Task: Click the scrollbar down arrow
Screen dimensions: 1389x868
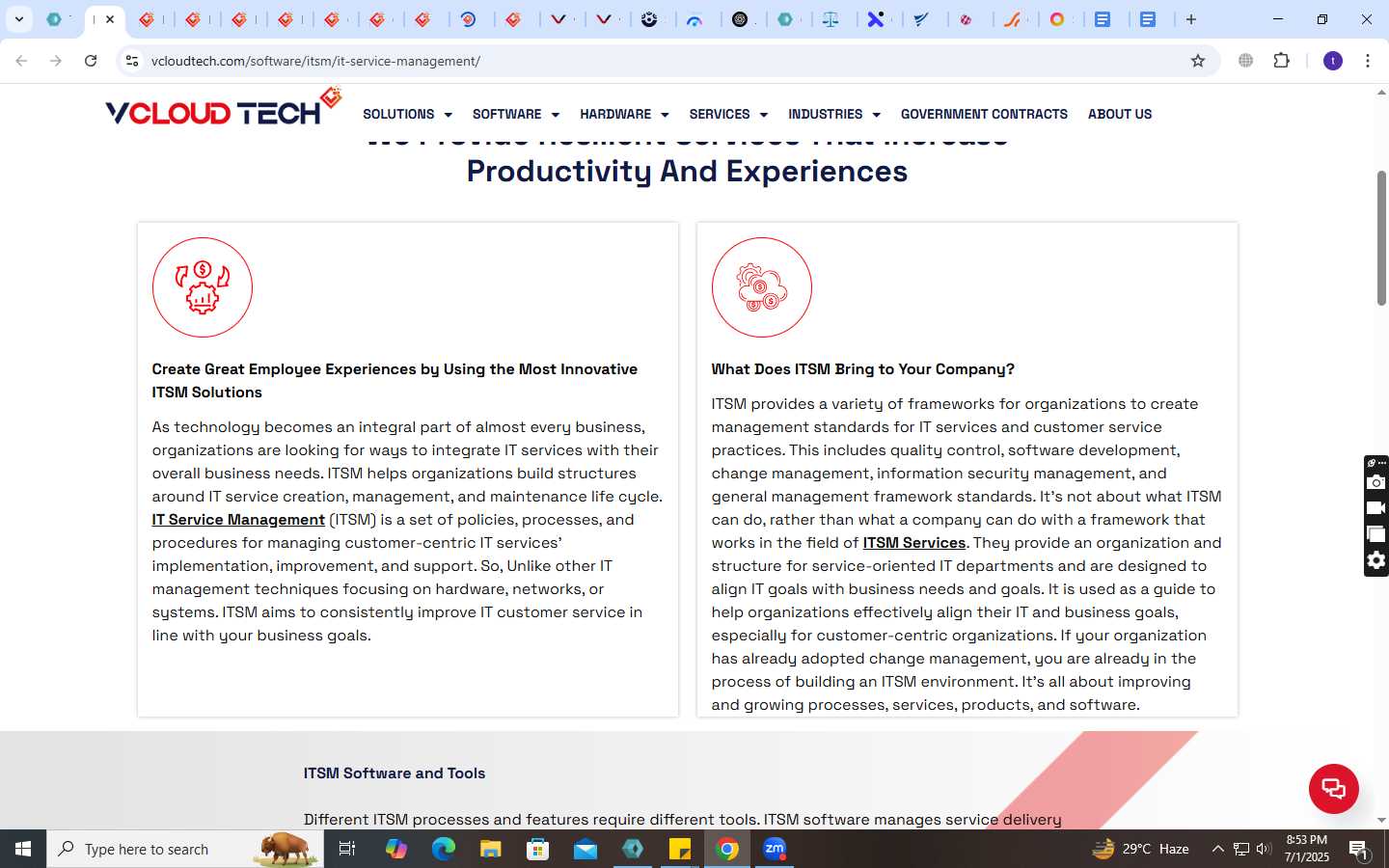Action: click(x=1381, y=820)
